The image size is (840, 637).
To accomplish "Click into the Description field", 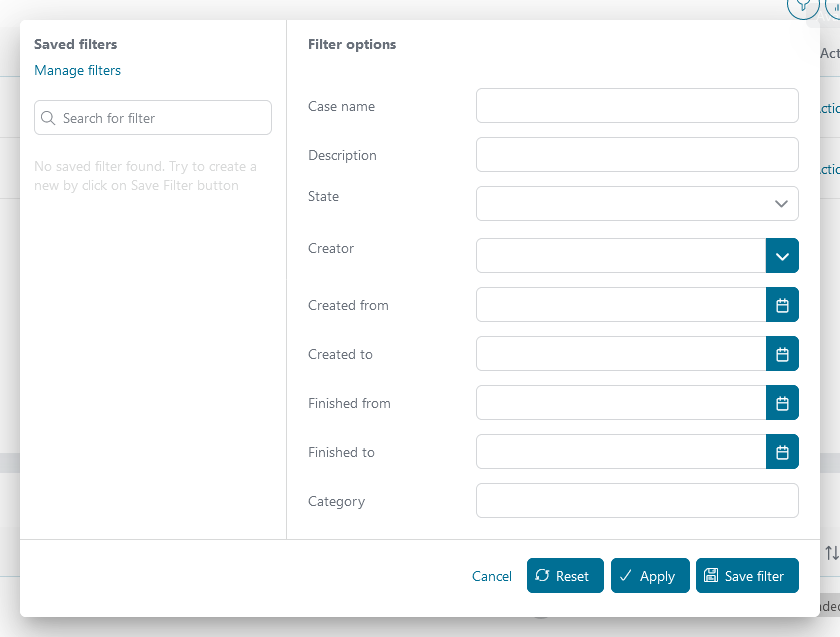I will [x=637, y=155].
